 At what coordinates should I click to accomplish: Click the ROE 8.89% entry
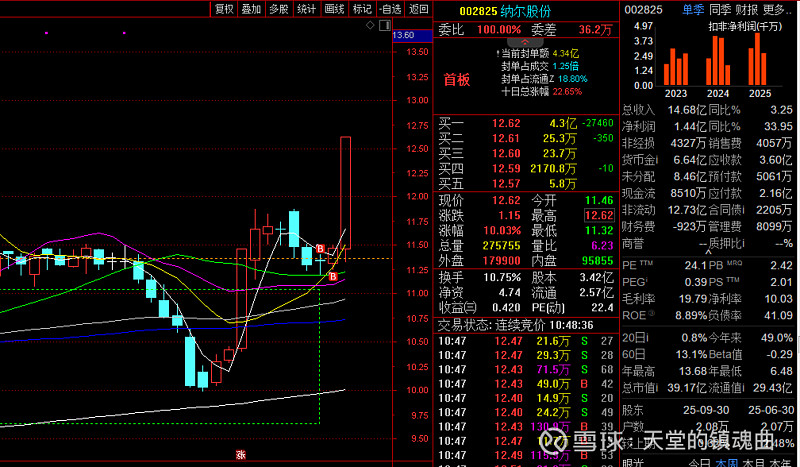(664, 315)
